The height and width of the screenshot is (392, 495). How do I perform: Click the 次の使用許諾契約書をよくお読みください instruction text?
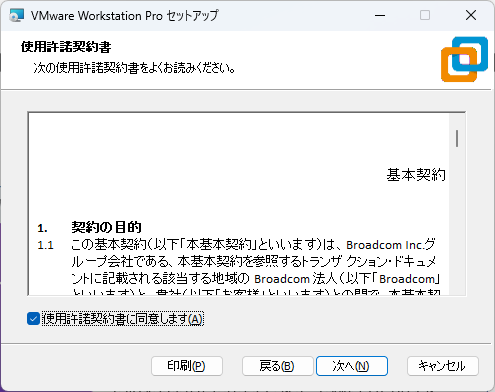coord(135,68)
